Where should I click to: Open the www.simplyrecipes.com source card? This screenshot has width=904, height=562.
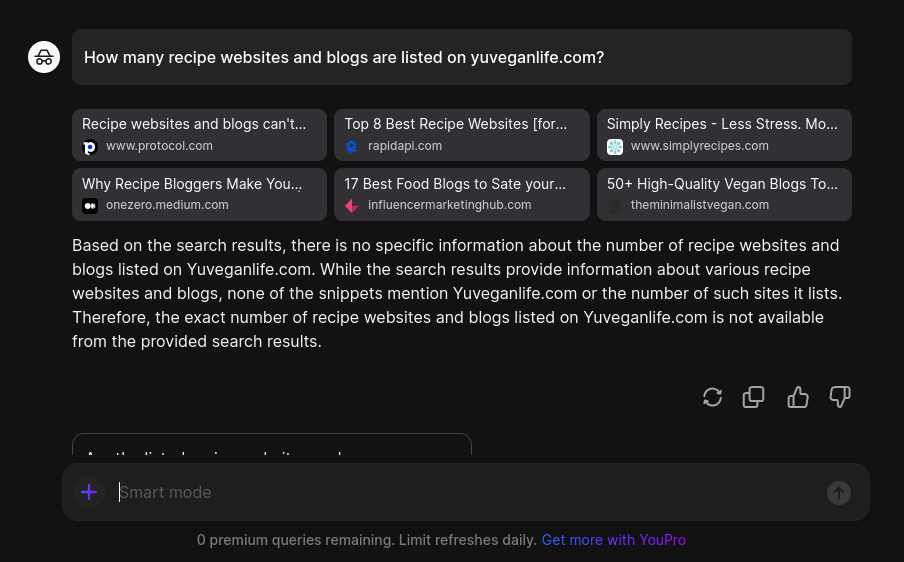(724, 135)
